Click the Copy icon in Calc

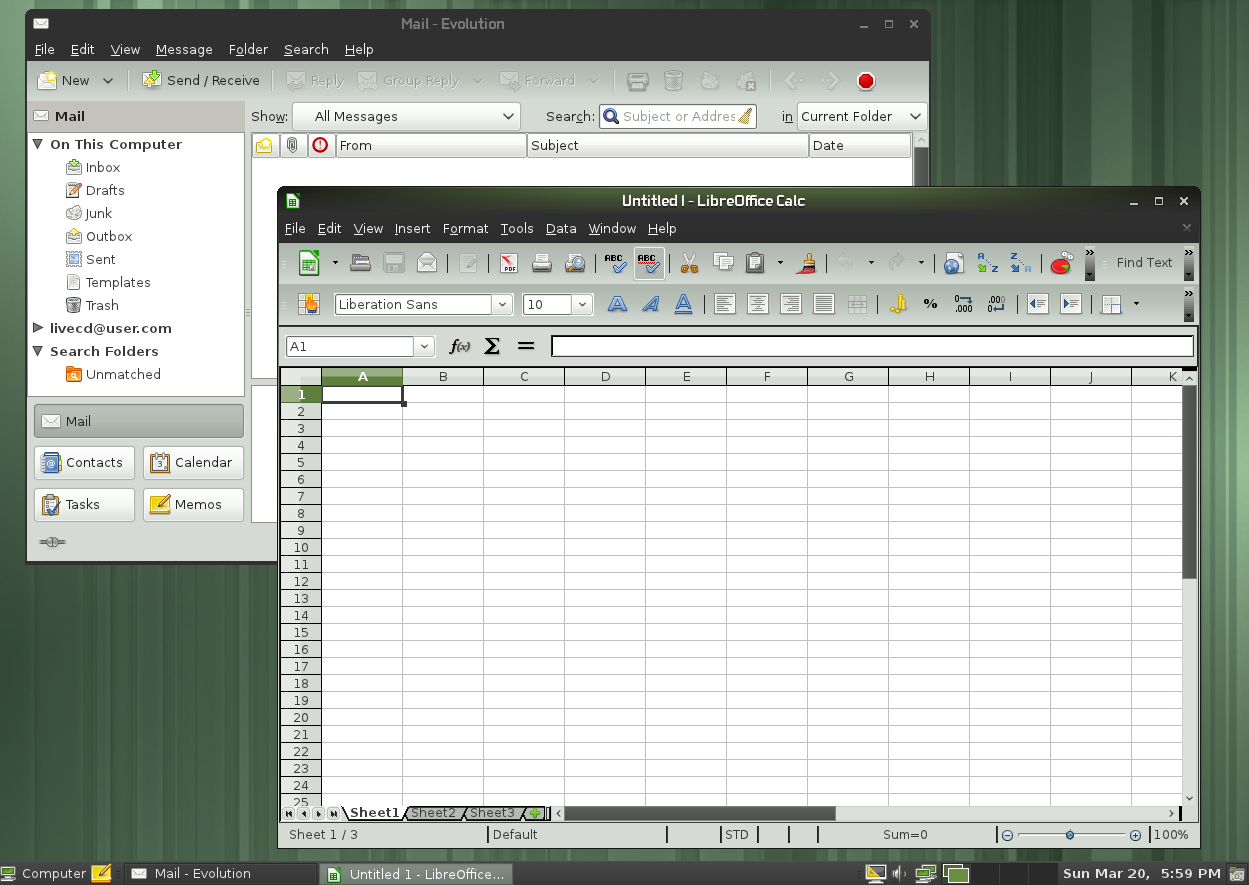723,263
